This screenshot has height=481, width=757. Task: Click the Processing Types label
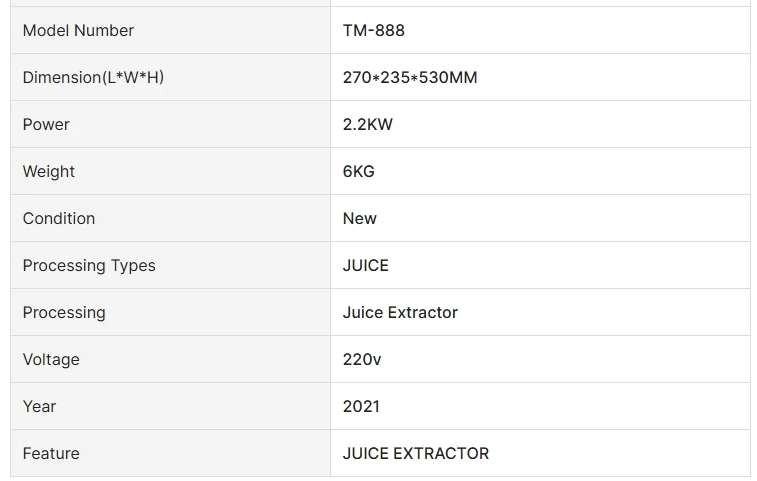pyautogui.click(x=89, y=265)
